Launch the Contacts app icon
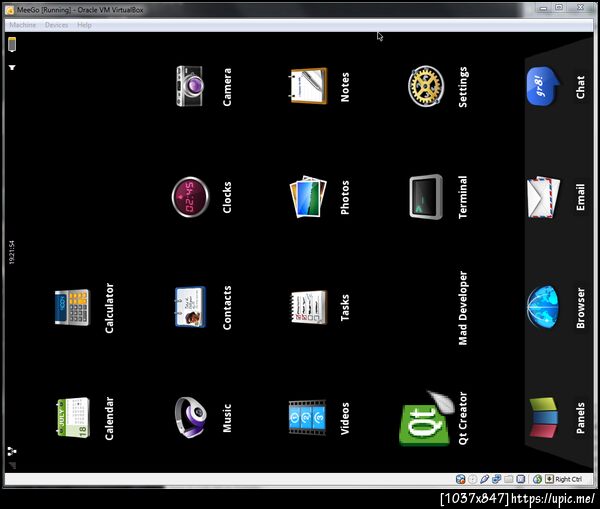The height and width of the screenshot is (509, 600). coord(190,307)
